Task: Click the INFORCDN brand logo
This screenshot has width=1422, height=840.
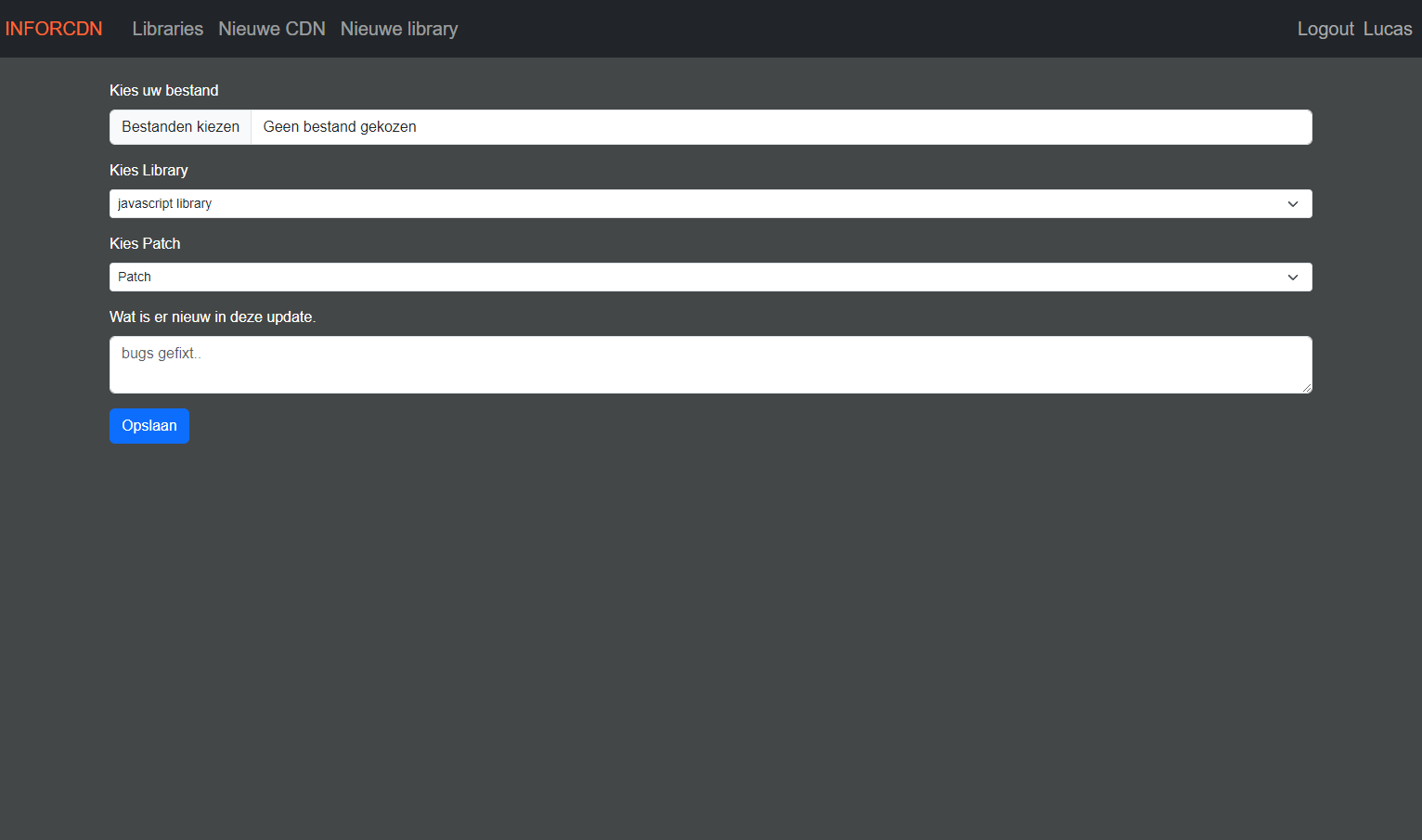Action: pos(54,29)
